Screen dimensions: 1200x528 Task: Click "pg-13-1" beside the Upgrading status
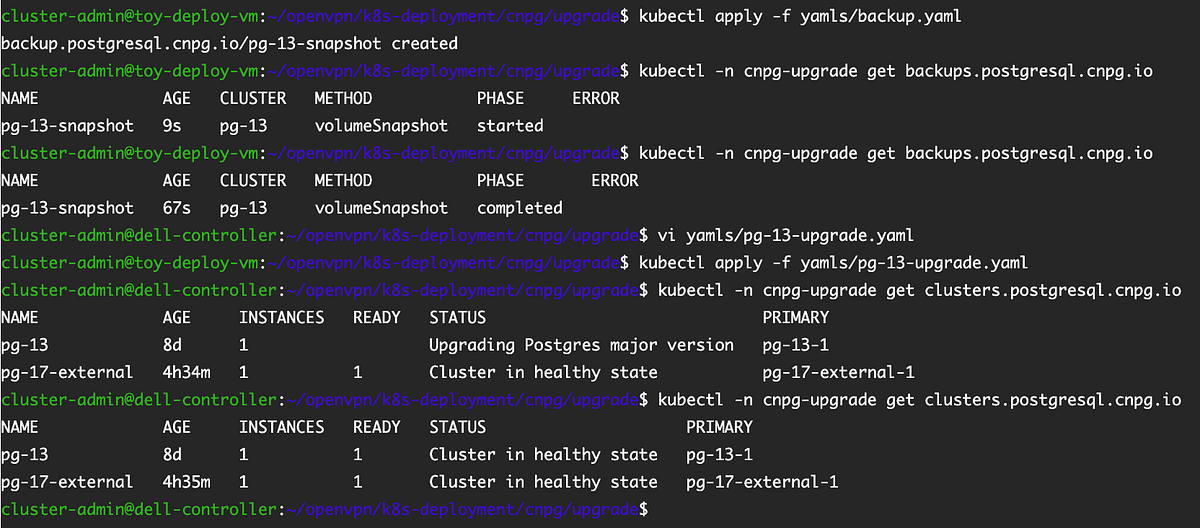pyautogui.click(x=795, y=345)
